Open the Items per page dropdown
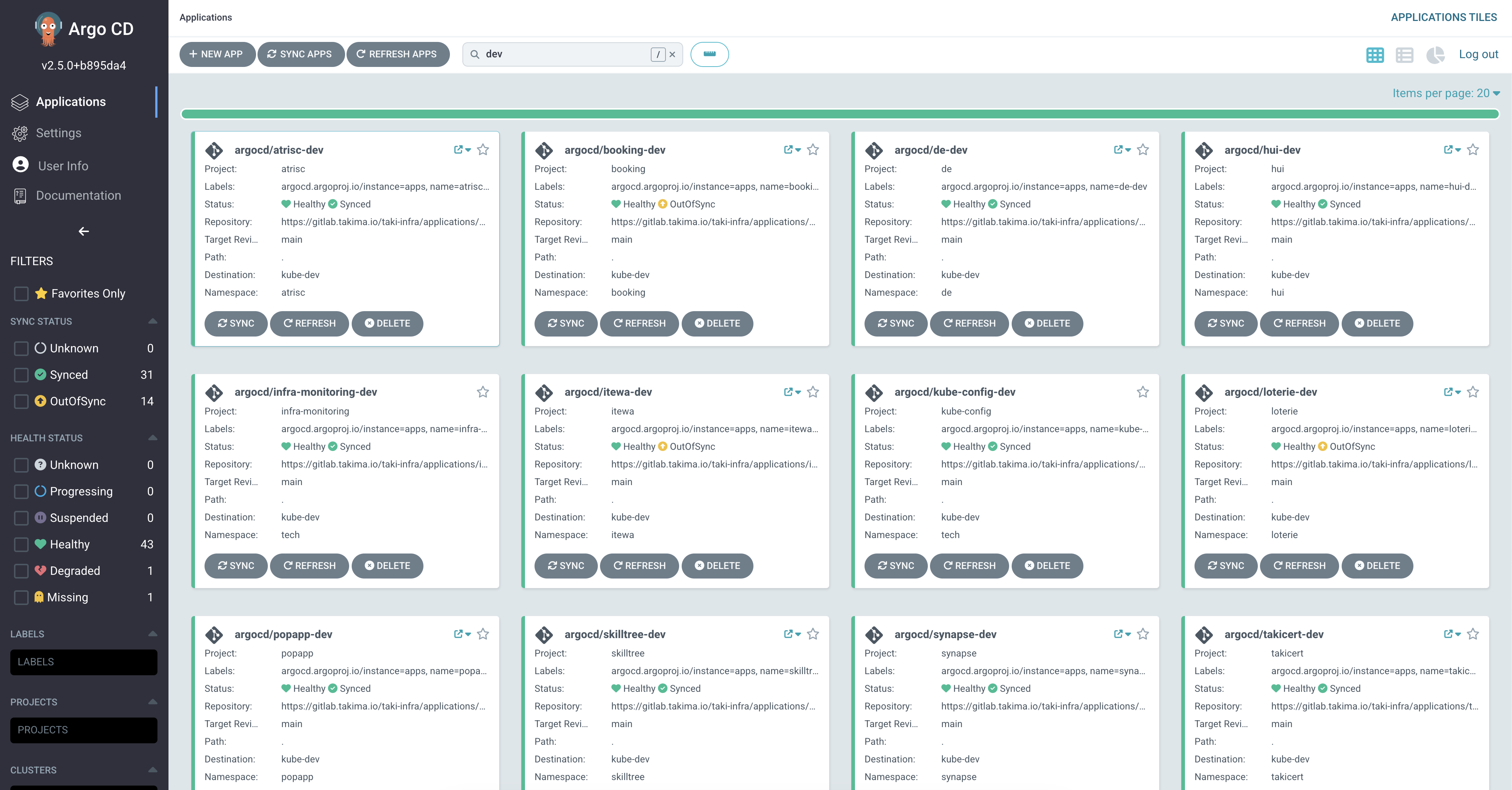 pyautogui.click(x=1446, y=93)
